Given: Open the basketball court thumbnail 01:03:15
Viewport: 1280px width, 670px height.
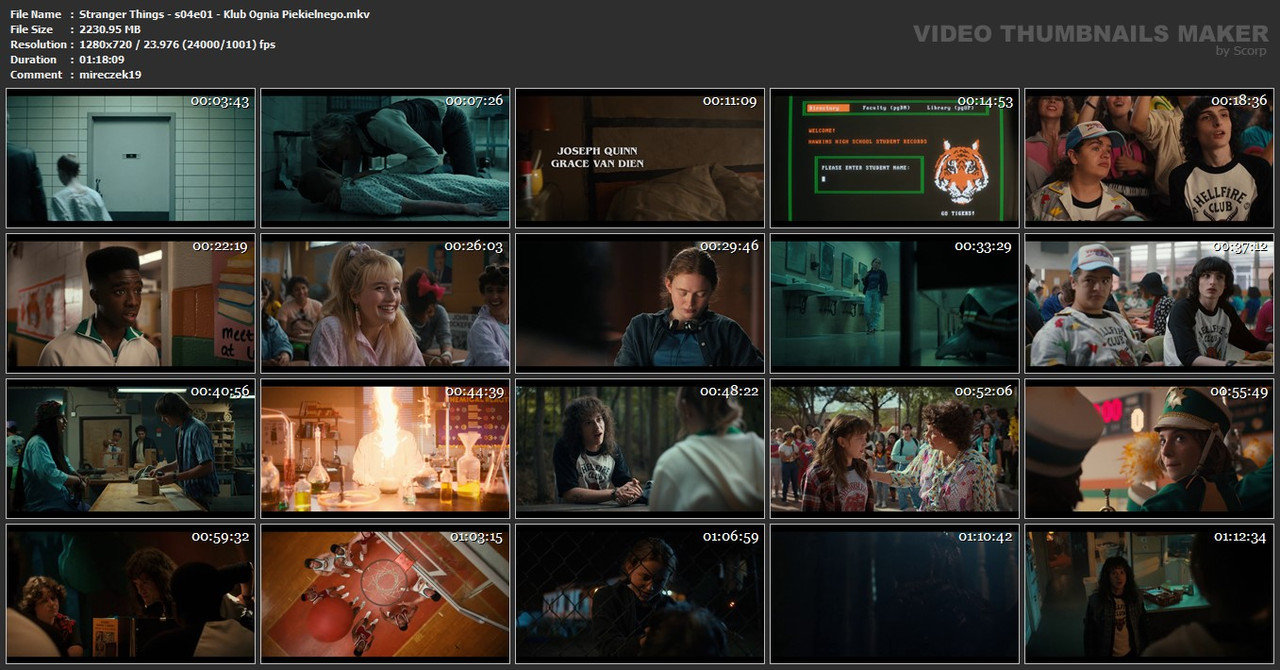Looking at the screenshot, I should coord(385,594).
